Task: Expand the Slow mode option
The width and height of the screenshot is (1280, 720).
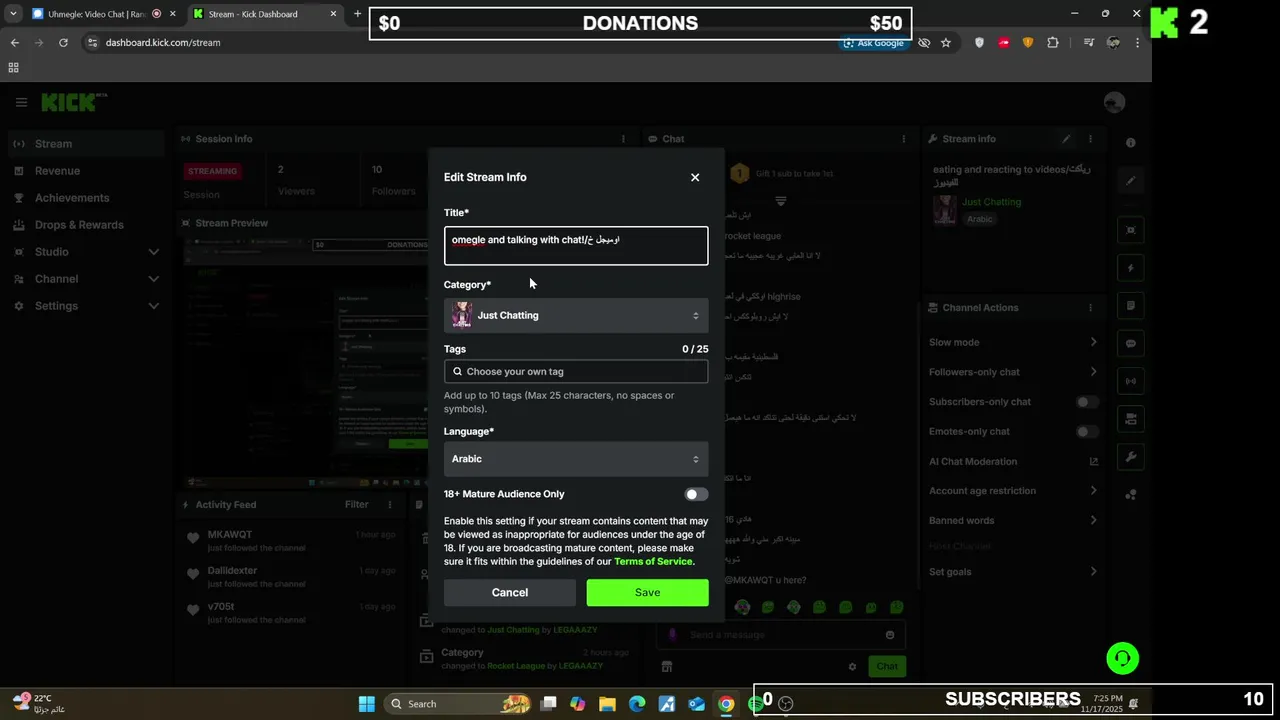Action: pos(1014,342)
